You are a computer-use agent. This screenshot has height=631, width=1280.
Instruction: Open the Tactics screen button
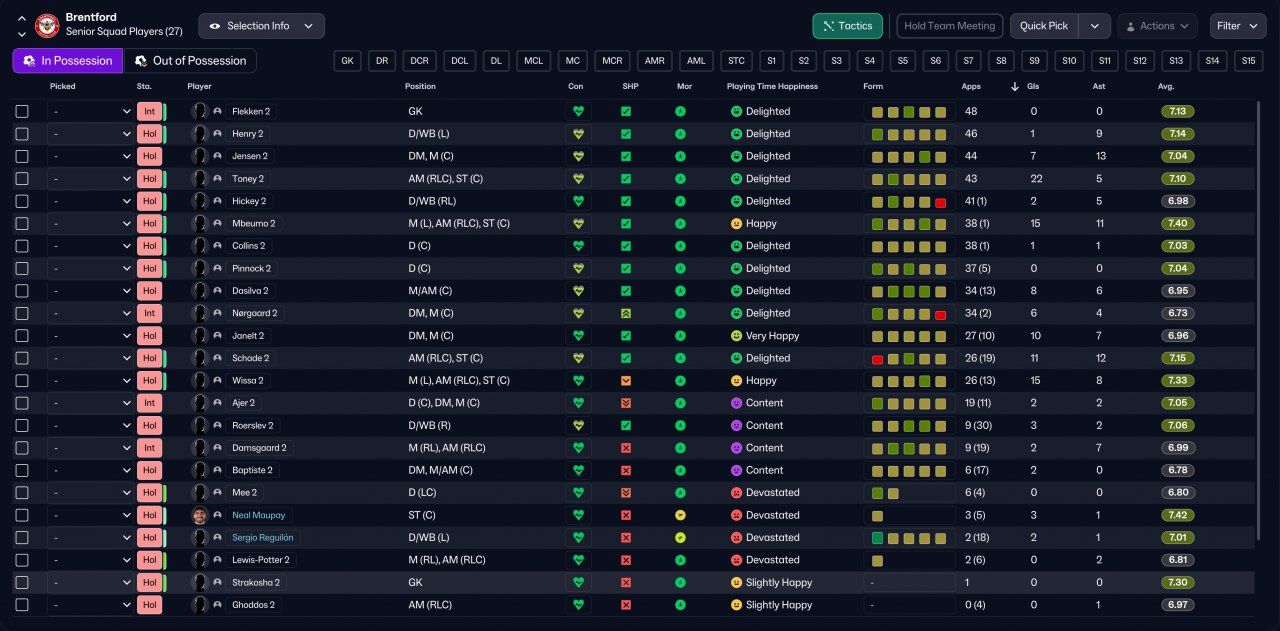coord(847,26)
